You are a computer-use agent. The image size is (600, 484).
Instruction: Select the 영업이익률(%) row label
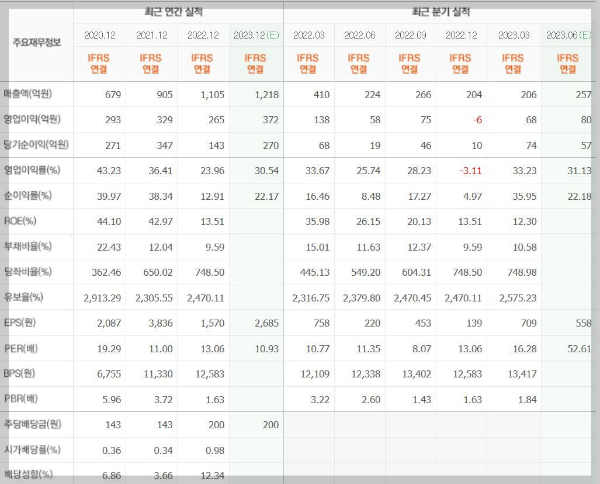(32, 170)
